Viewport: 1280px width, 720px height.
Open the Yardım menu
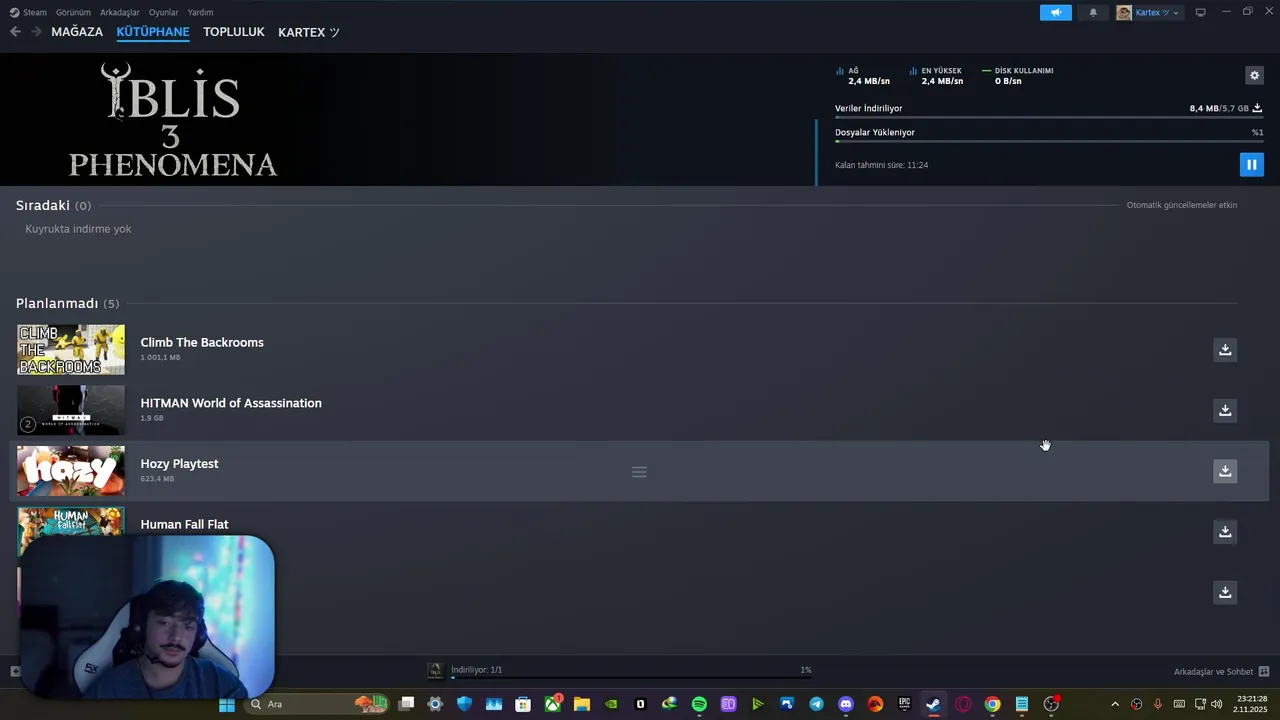pyautogui.click(x=200, y=12)
